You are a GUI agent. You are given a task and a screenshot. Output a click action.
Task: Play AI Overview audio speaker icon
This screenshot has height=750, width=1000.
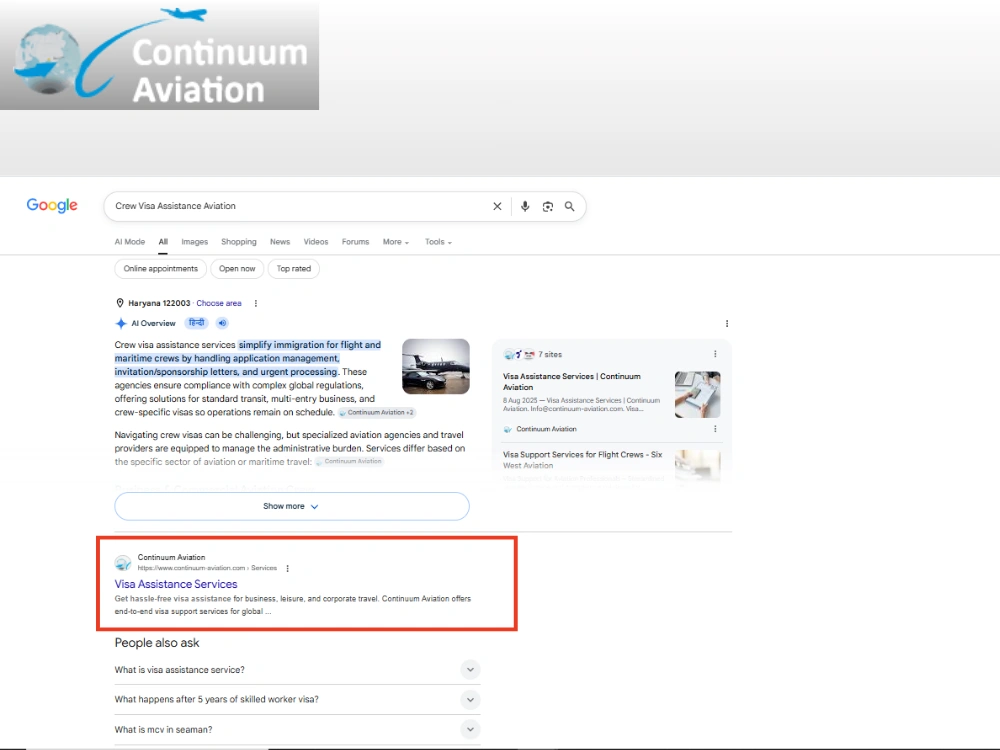pyautogui.click(x=222, y=323)
